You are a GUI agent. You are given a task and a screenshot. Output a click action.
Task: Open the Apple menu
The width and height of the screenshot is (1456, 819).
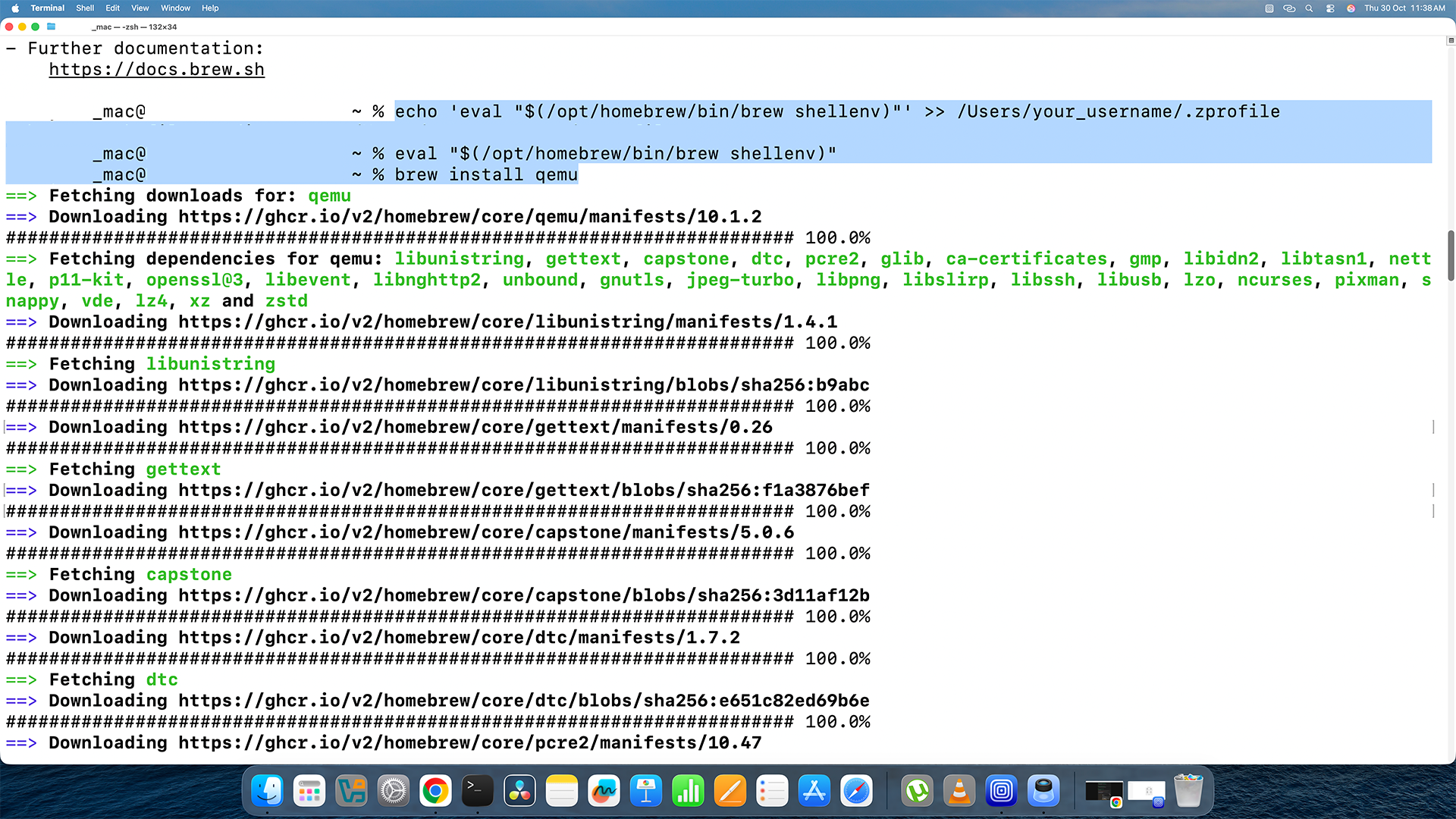tap(14, 8)
